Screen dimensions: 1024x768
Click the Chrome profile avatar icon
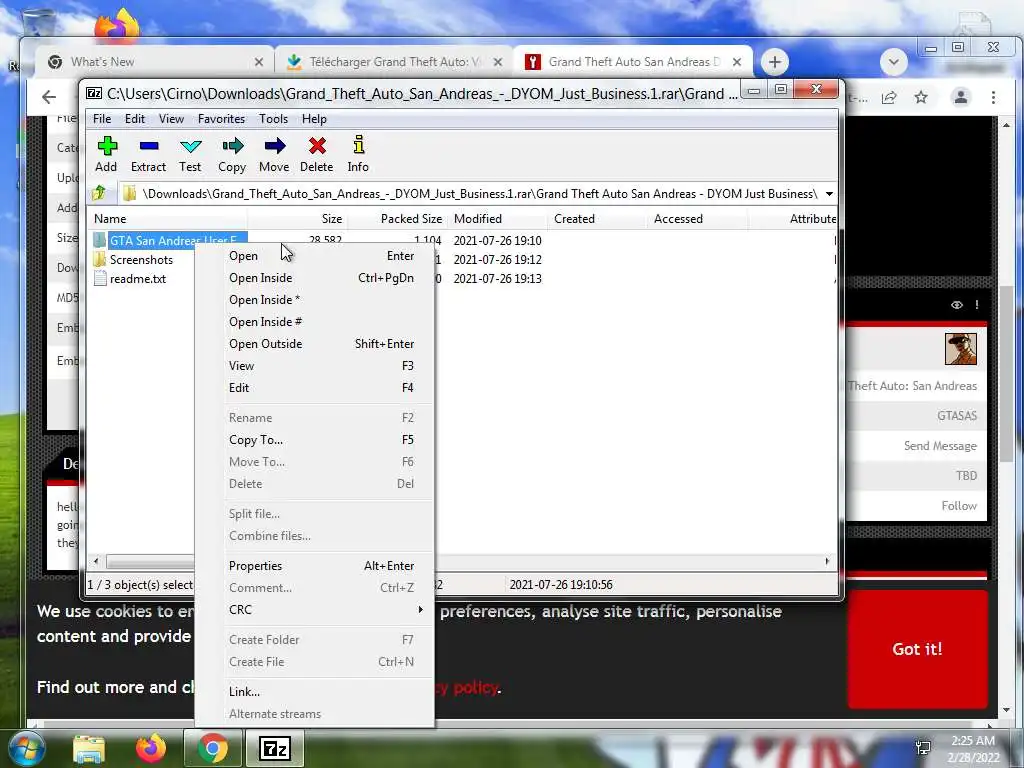(961, 97)
